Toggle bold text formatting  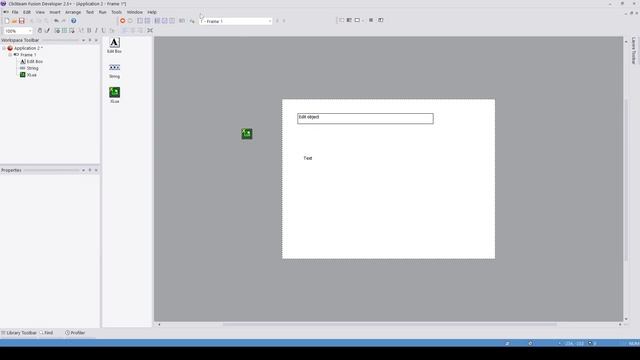point(89,31)
